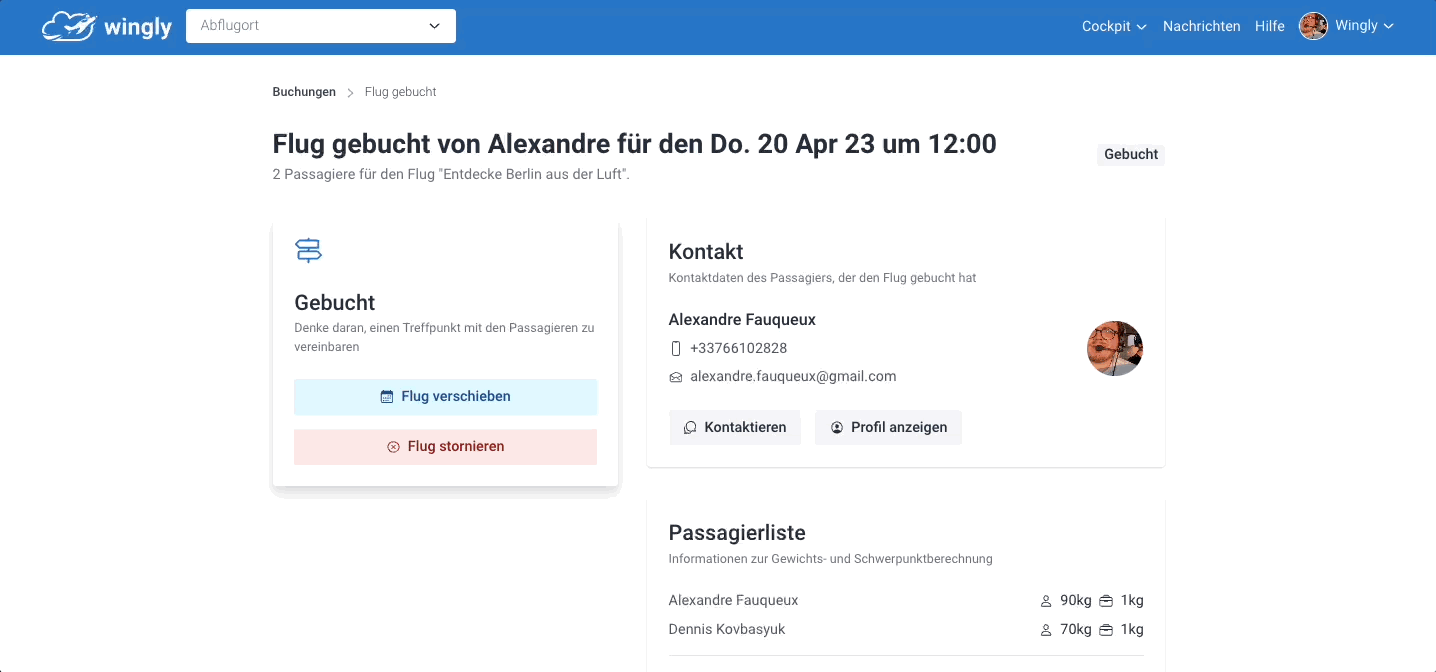Click Dennis Kovbasyuk in Passagierliste
The width and height of the screenshot is (1436, 672).
coord(726,630)
